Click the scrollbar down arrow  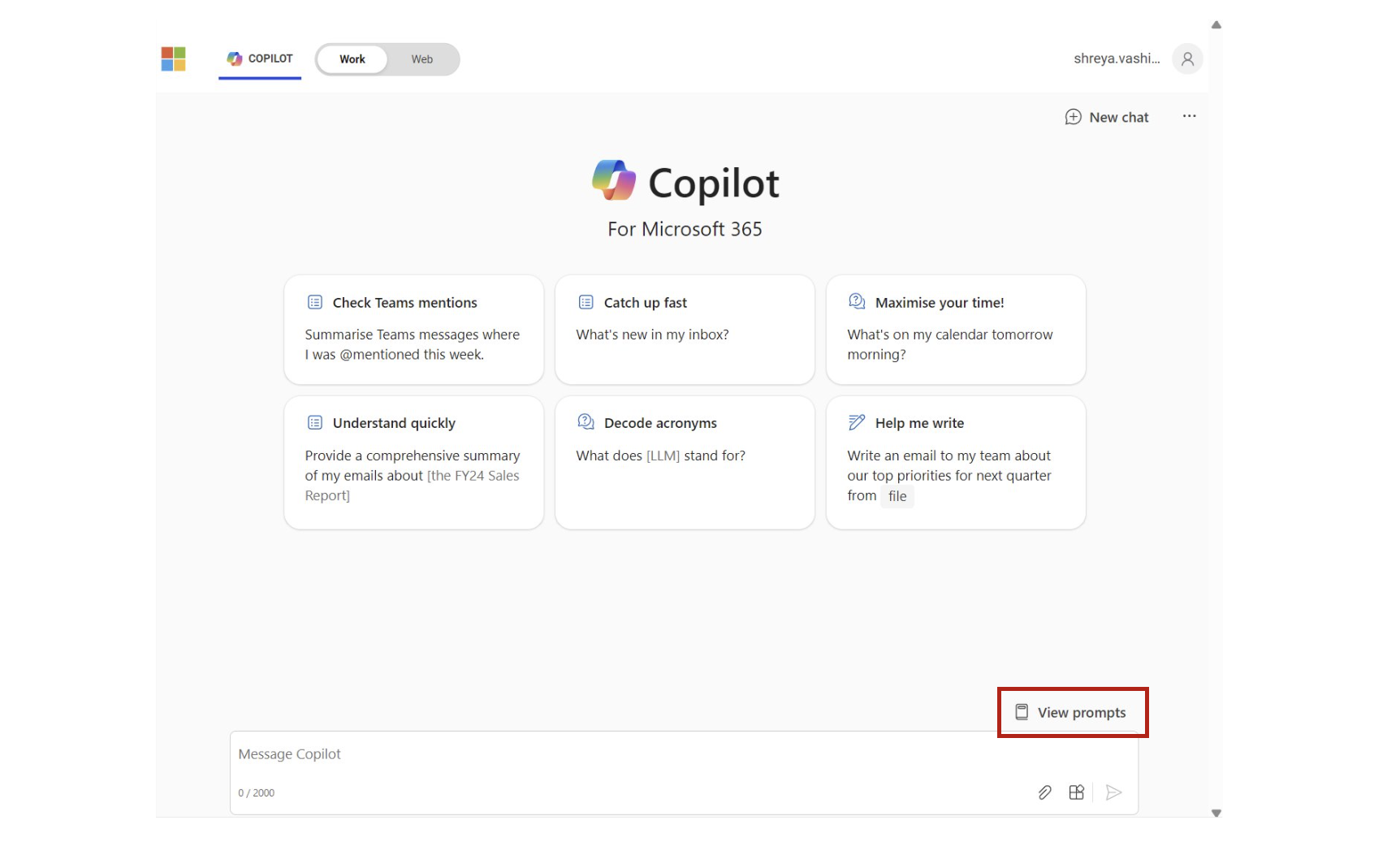click(1216, 813)
